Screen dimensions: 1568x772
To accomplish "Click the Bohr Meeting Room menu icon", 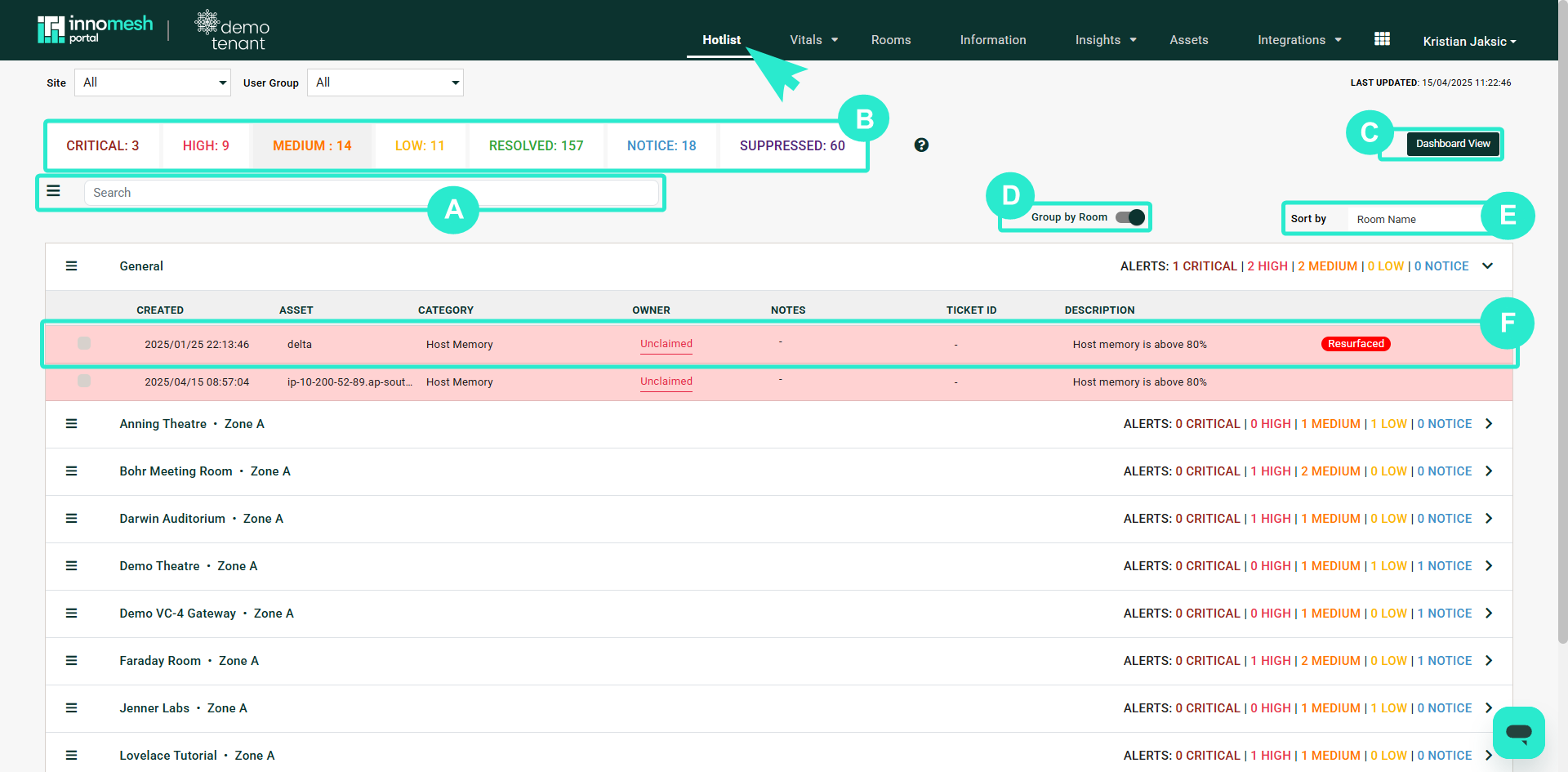I will [72, 471].
